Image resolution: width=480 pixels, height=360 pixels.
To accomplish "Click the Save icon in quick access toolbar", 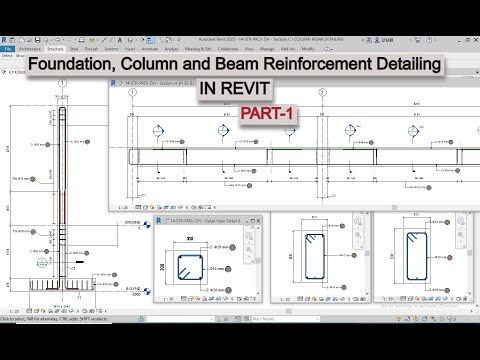I will coord(37,40).
